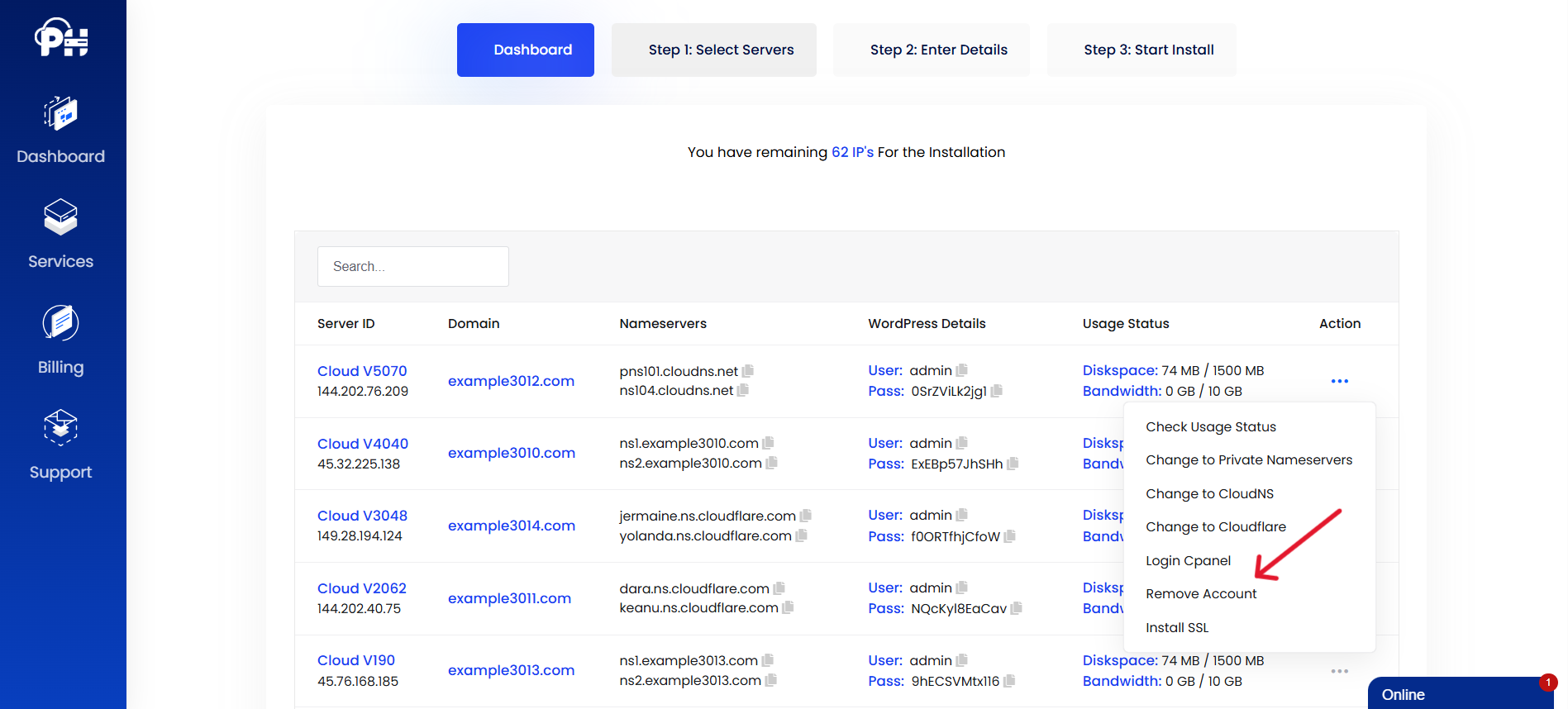Select Check Usage Status menu option
Screen dimensions: 1568x709
coord(1210,427)
